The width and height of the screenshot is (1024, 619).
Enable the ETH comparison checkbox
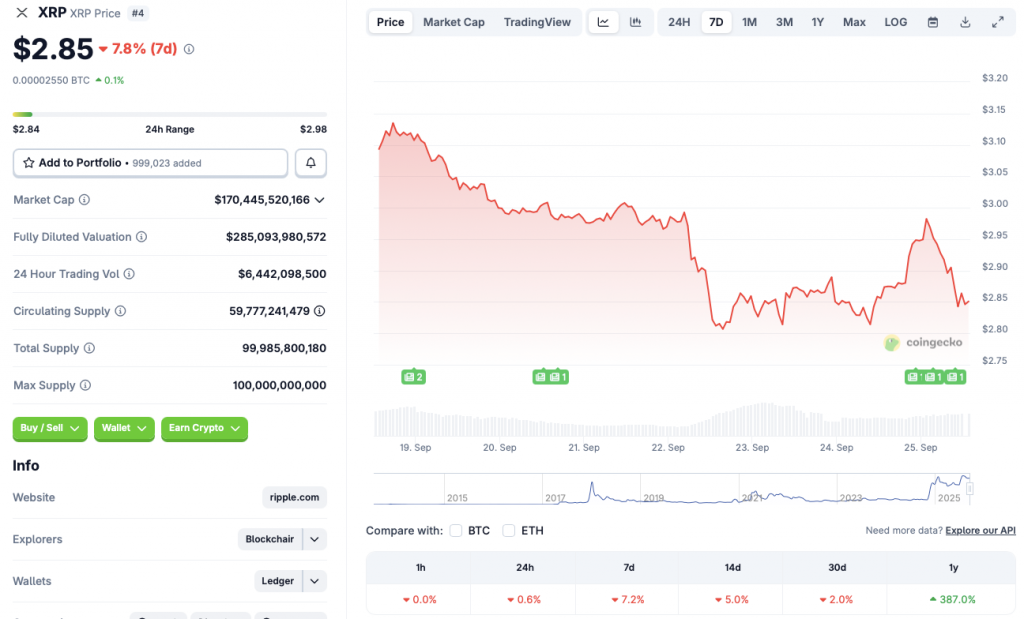click(509, 530)
